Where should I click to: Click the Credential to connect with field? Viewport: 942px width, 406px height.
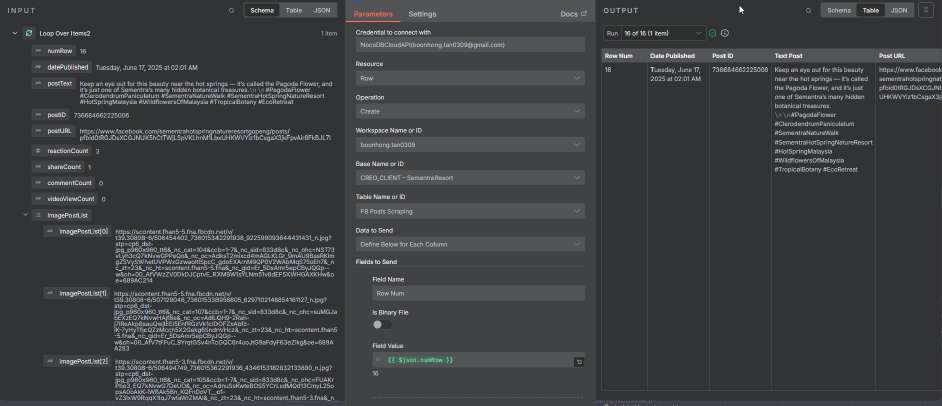470,44
